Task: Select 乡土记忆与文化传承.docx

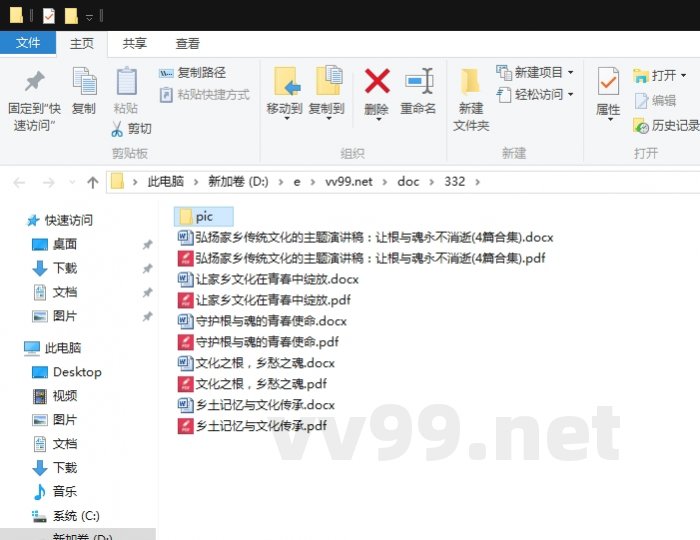Action: 257,405
